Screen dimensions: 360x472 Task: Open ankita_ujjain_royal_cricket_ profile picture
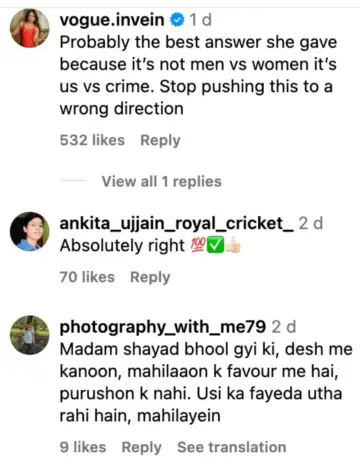(30, 231)
